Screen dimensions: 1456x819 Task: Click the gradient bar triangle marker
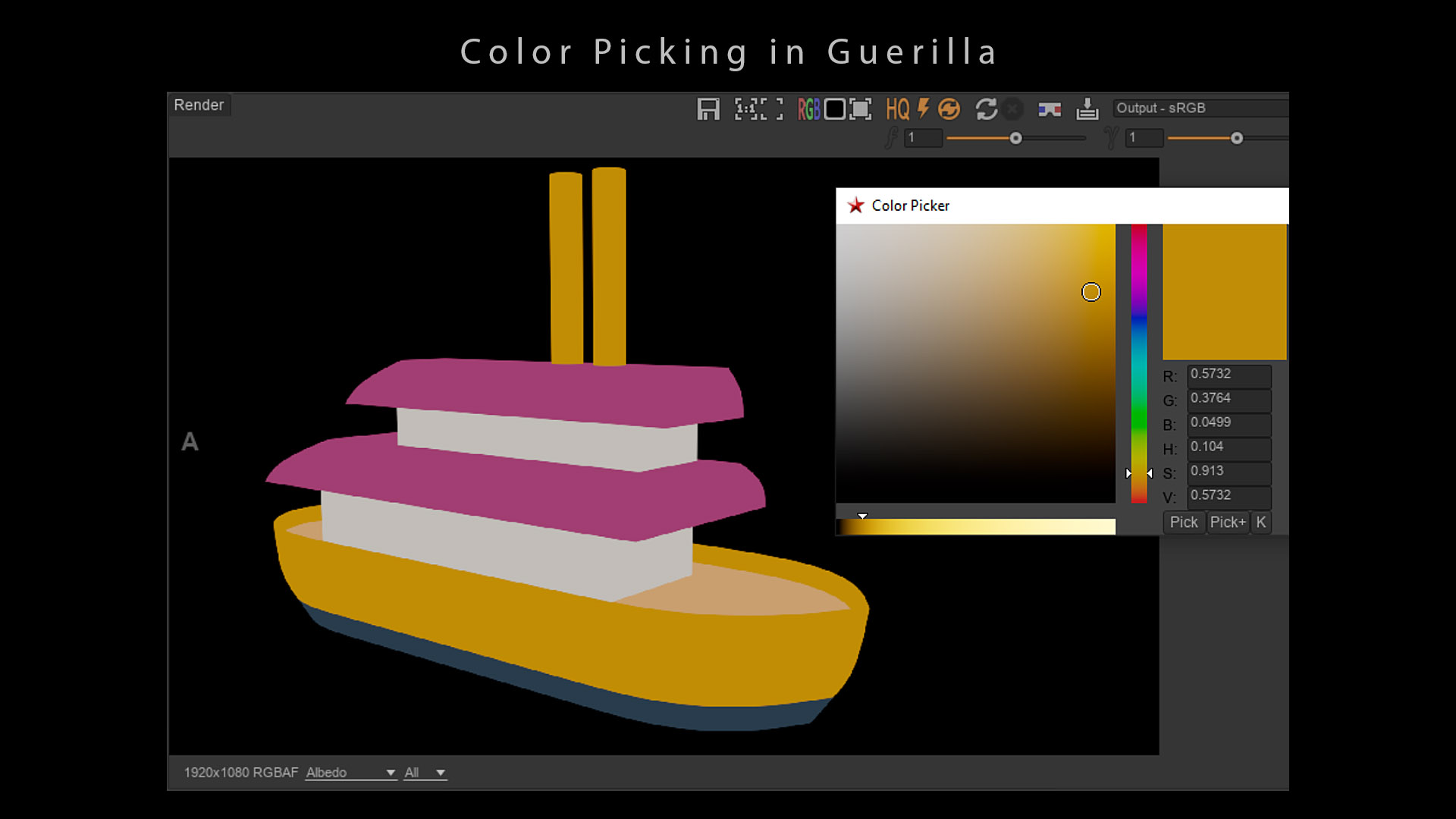[x=862, y=516]
